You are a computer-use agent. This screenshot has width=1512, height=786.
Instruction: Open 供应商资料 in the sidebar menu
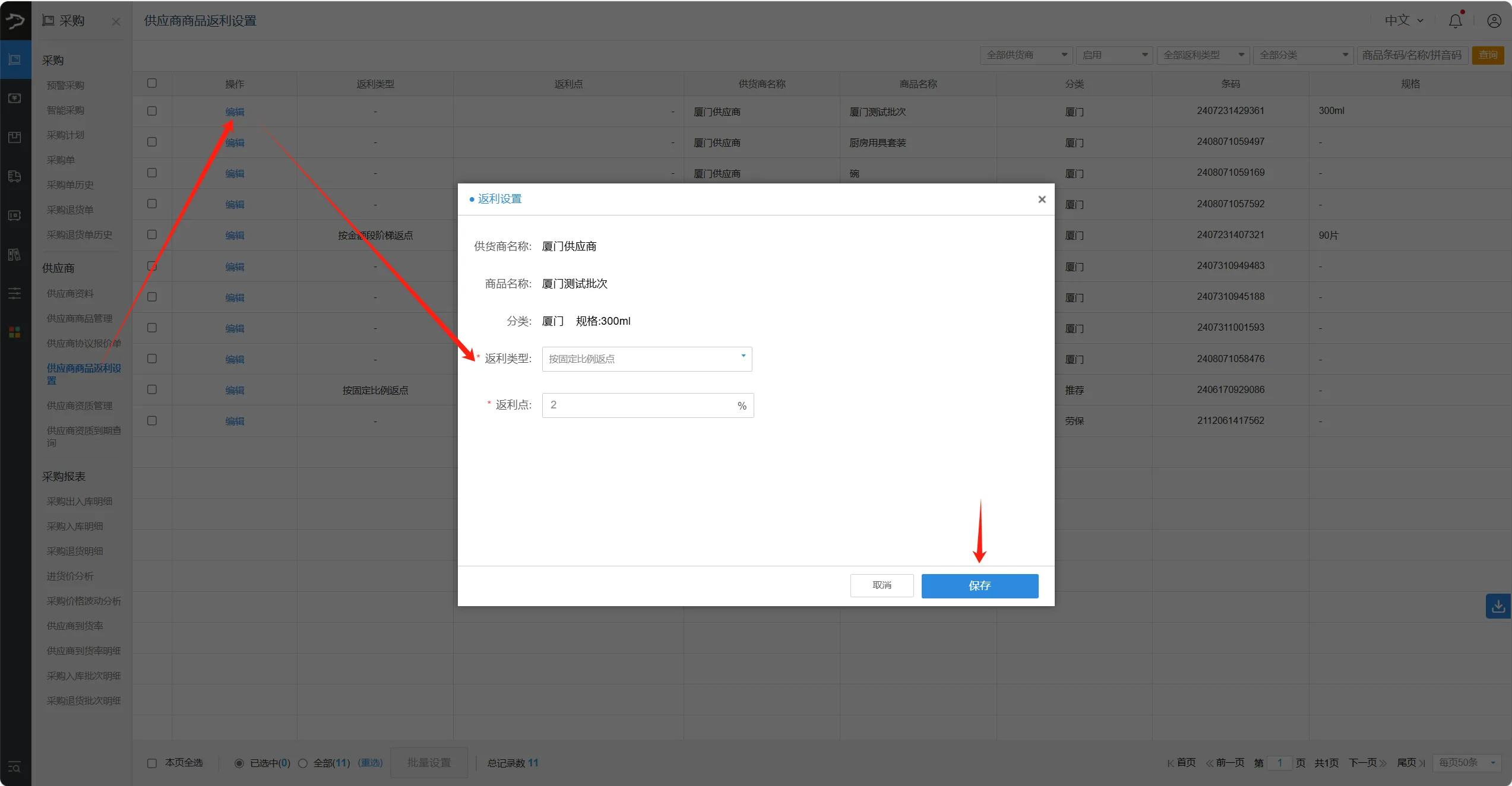[70, 293]
